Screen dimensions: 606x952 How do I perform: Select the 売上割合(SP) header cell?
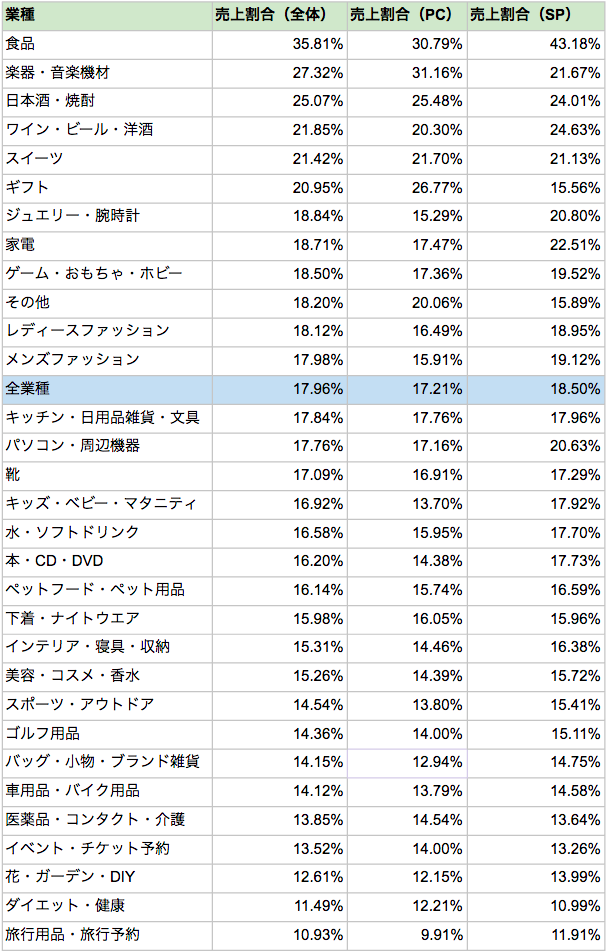(x=536, y=15)
